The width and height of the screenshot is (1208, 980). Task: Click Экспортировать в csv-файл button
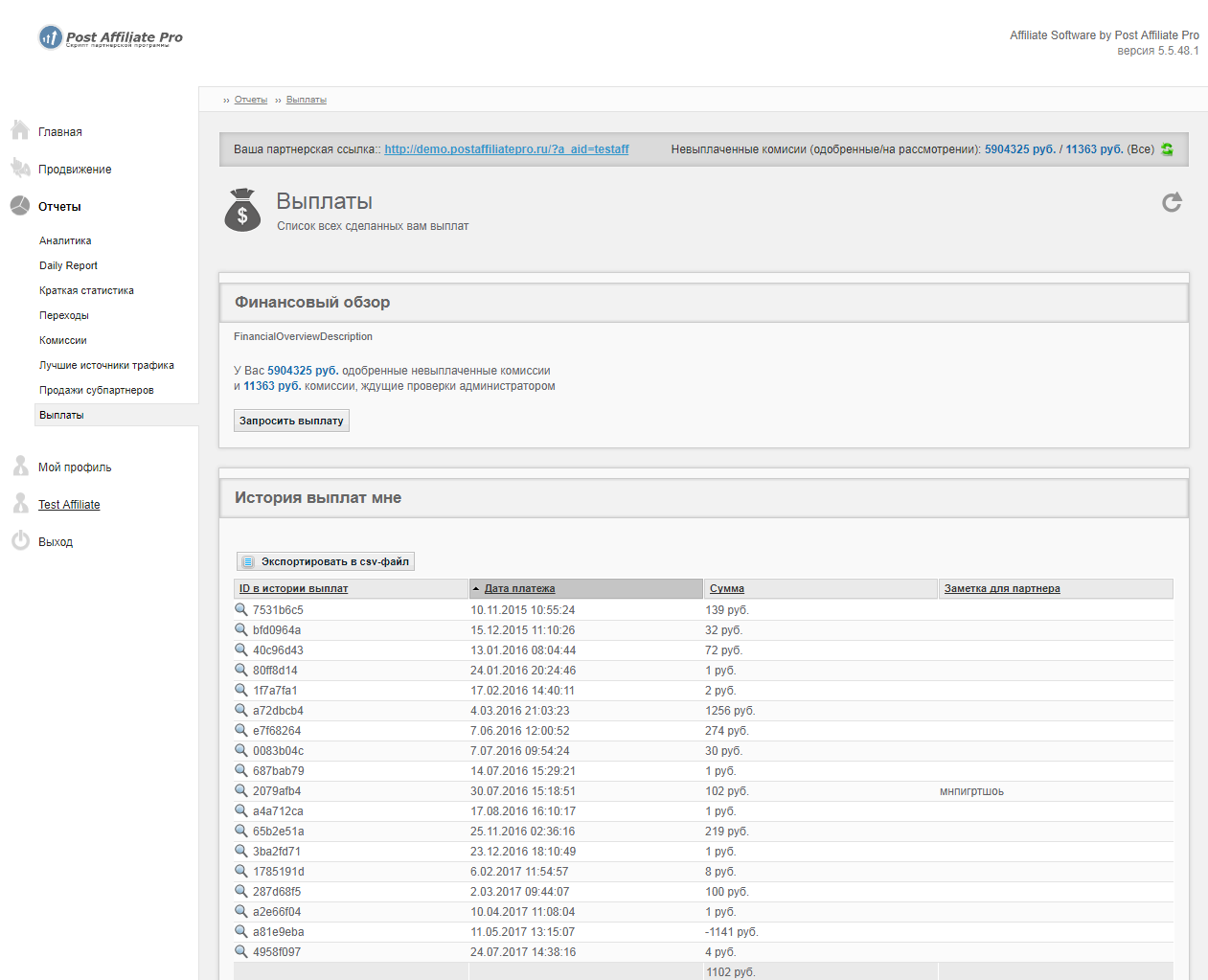point(326,562)
